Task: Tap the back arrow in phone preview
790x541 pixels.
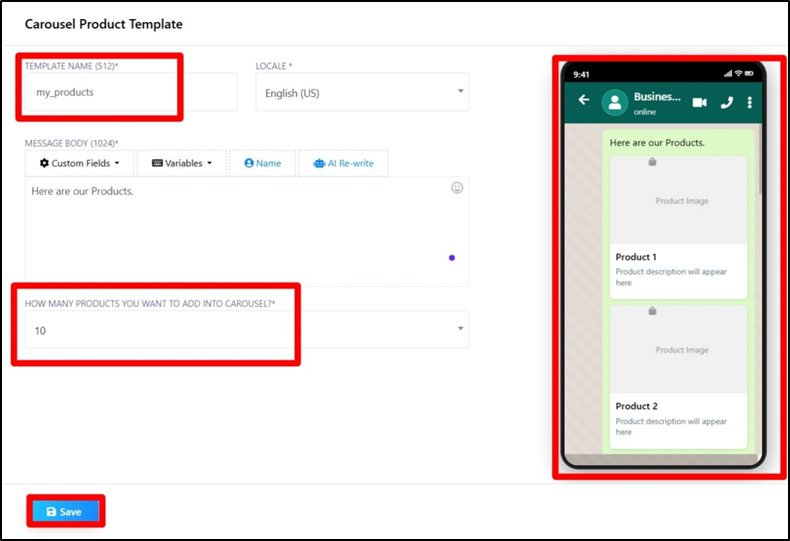Action: point(584,101)
